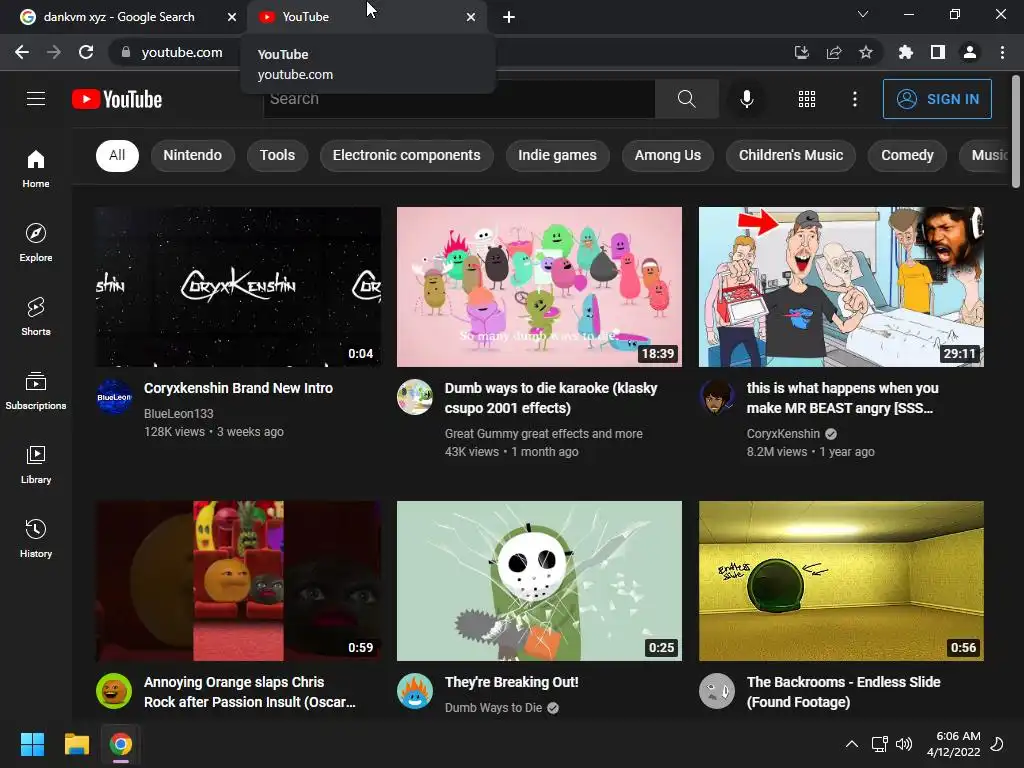Open They're Breaking Out! video title
The width and height of the screenshot is (1024, 768).
point(511,682)
